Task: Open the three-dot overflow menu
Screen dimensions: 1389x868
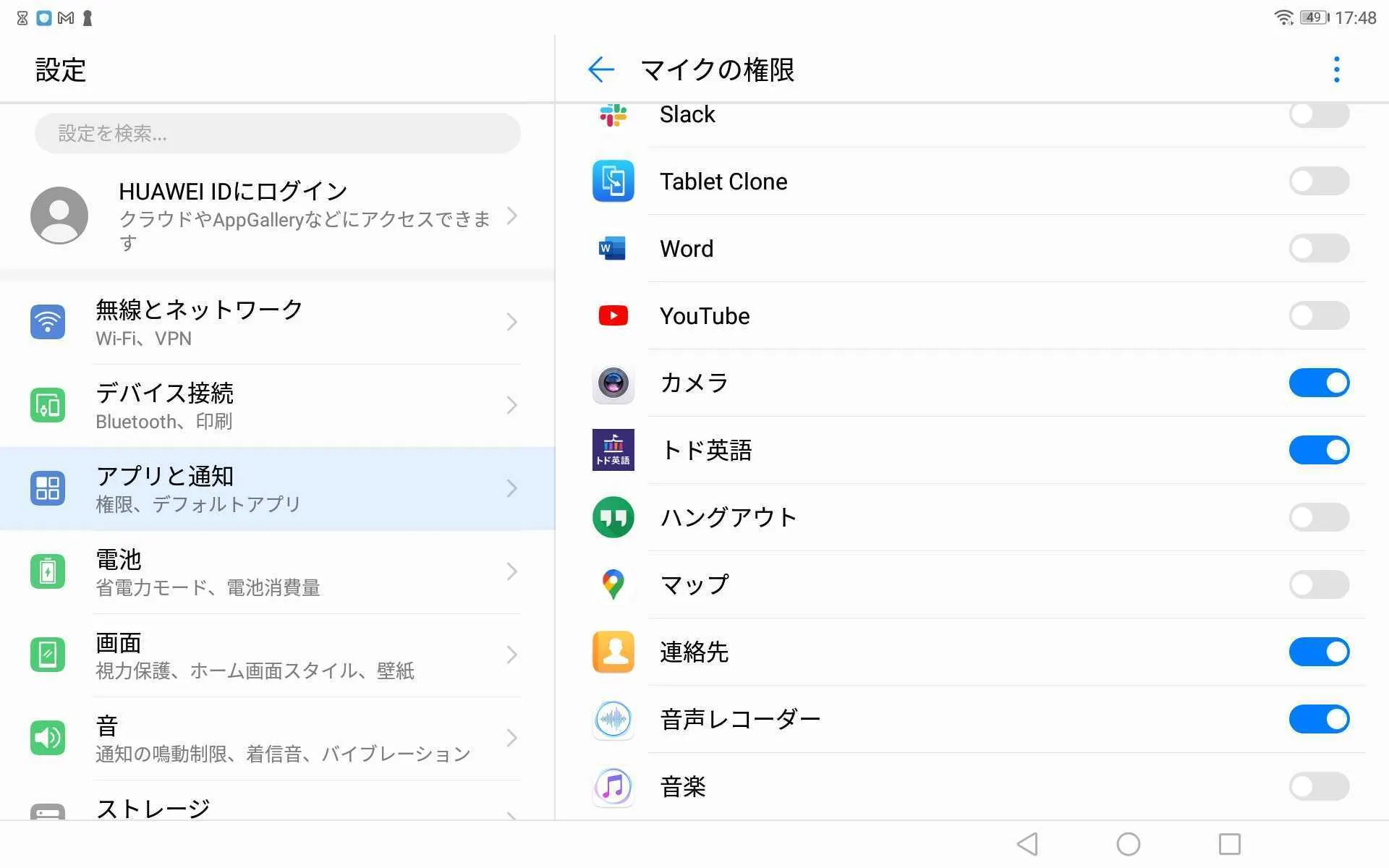Action: coord(1336,69)
